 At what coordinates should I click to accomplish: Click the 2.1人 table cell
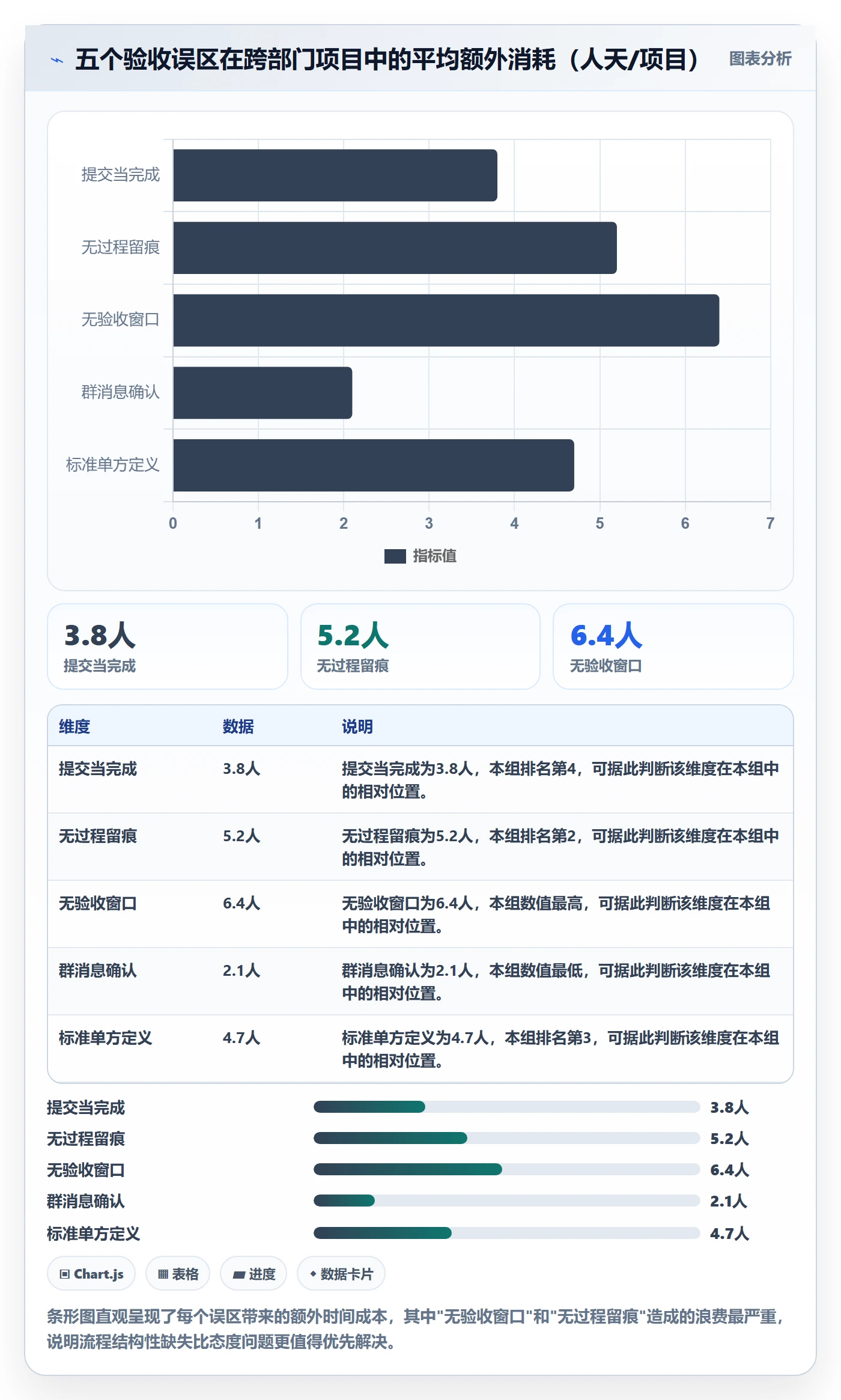click(241, 971)
